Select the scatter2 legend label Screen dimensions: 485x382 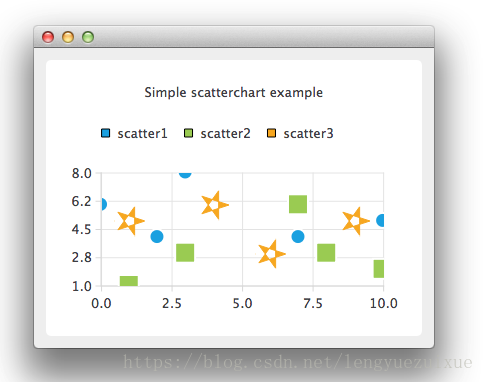coord(225,134)
